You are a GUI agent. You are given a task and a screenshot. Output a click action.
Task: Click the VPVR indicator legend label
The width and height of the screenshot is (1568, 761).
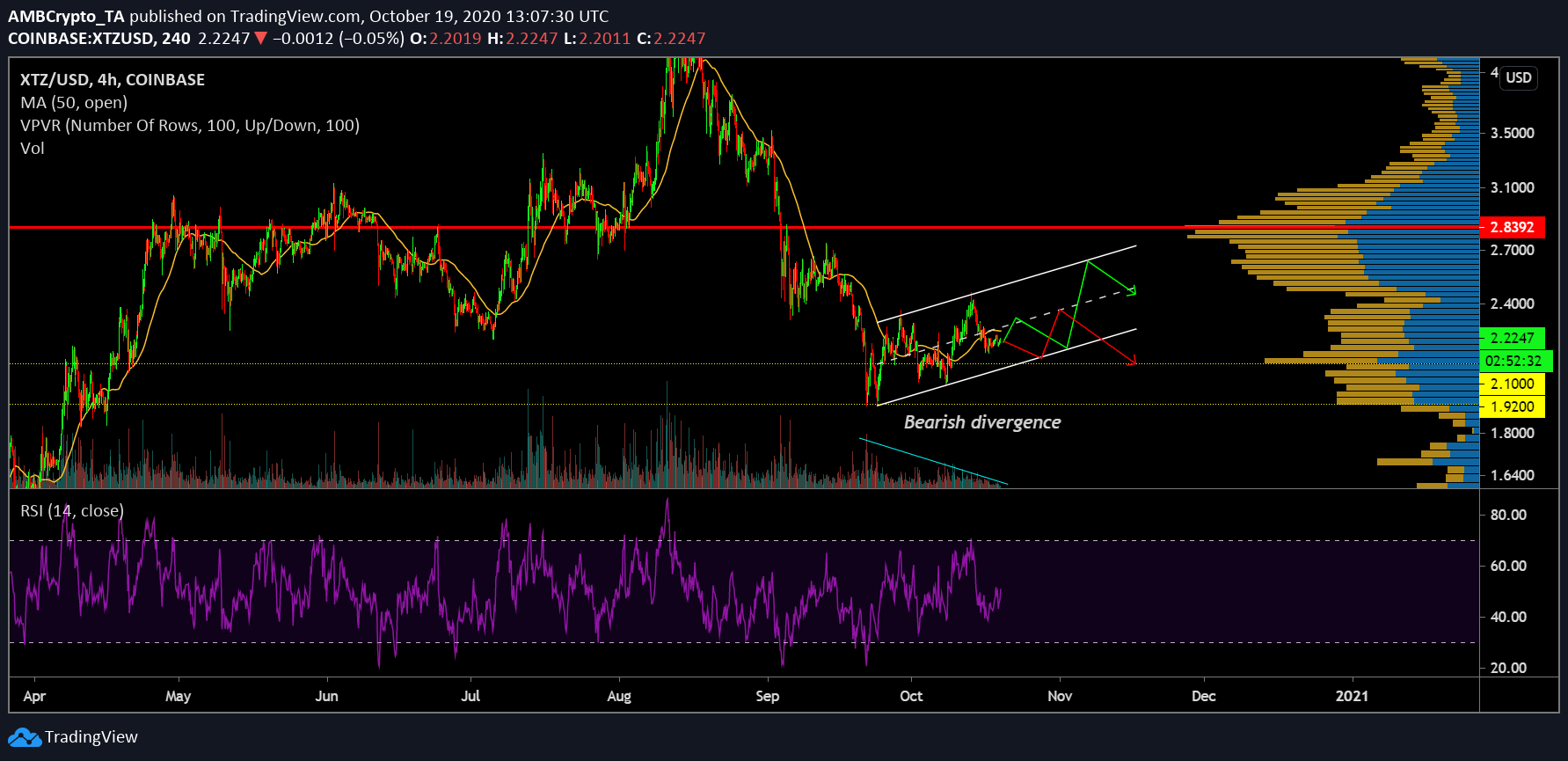point(190,126)
